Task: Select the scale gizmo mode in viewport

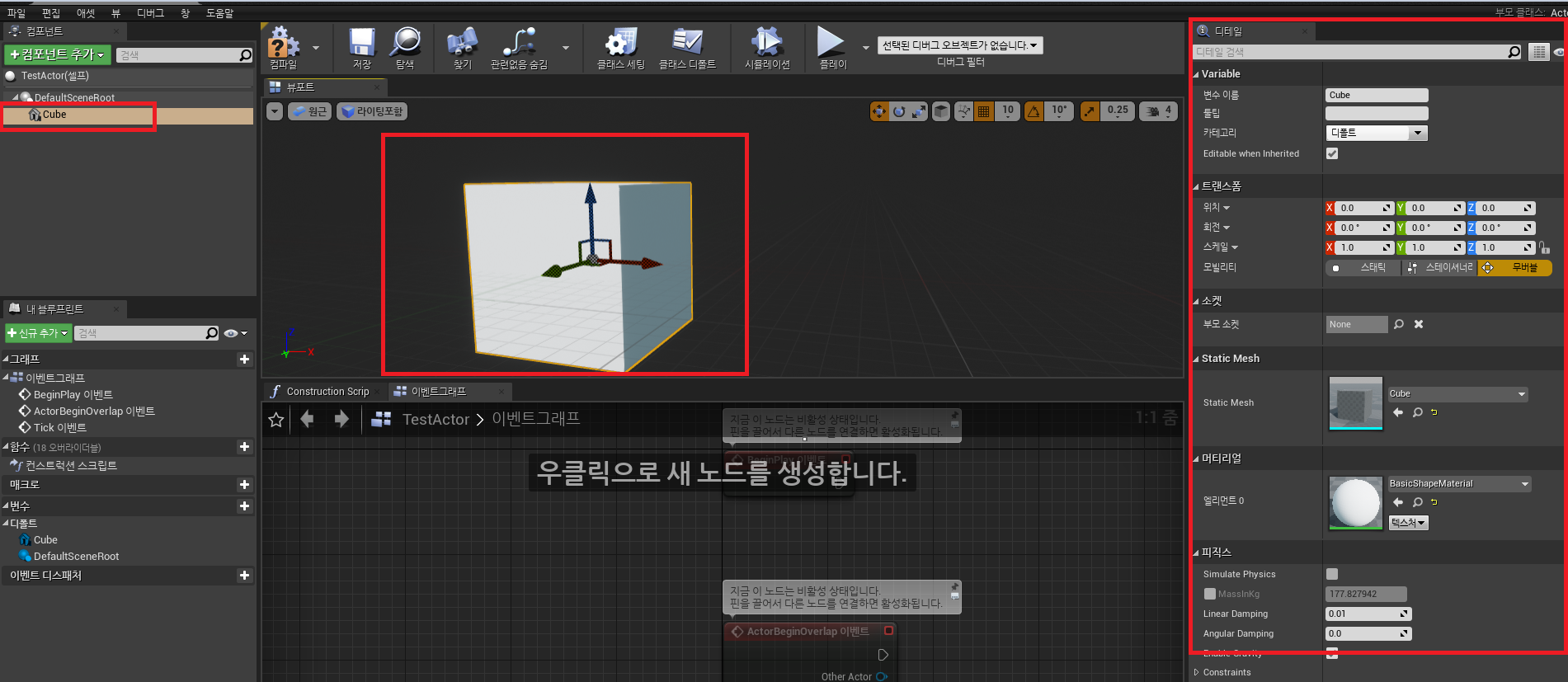Action: click(919, 111)
